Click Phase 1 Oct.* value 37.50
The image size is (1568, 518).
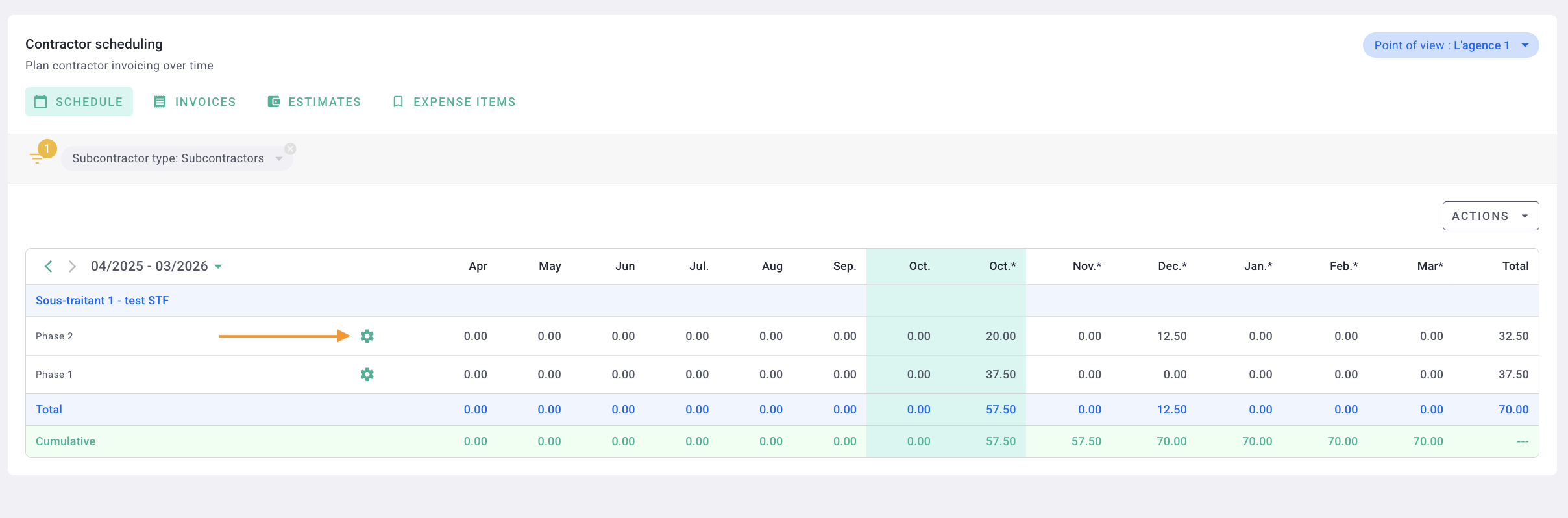click(x=1000, y=375)
